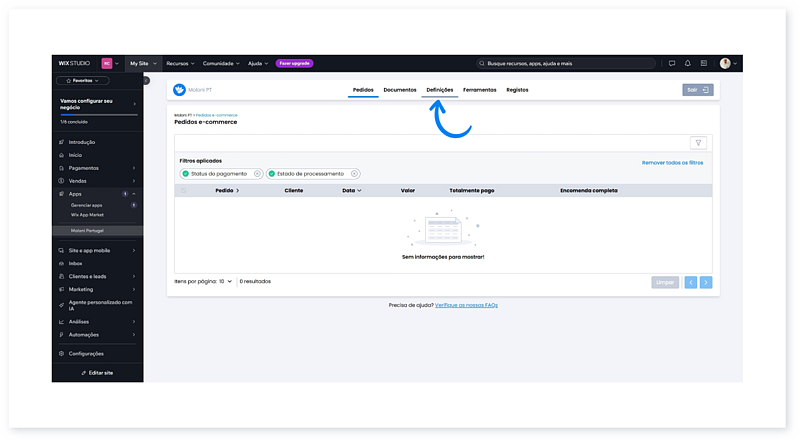Viewport: 800px width, 442px height.
Task: Open the filter funnel icon
Action: point(699,143)
